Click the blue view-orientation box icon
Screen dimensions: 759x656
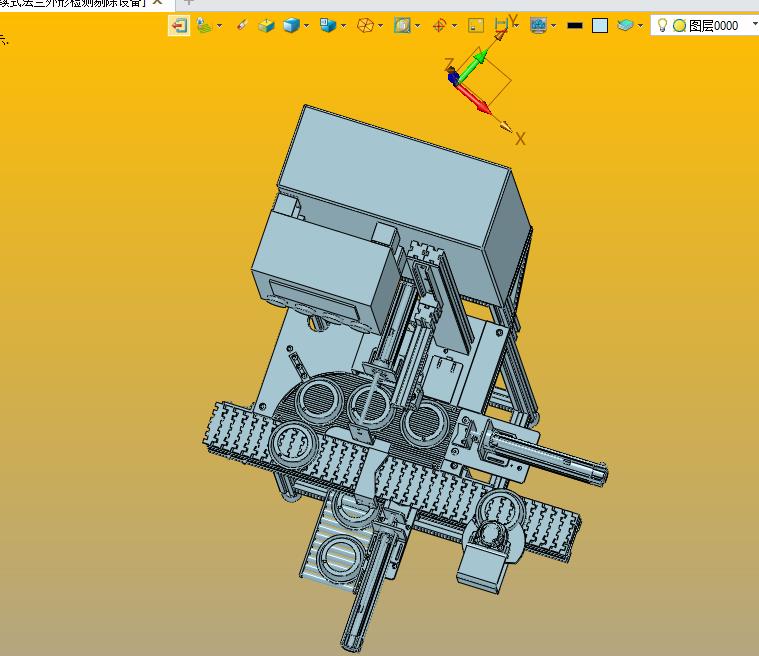click(328, 25)
